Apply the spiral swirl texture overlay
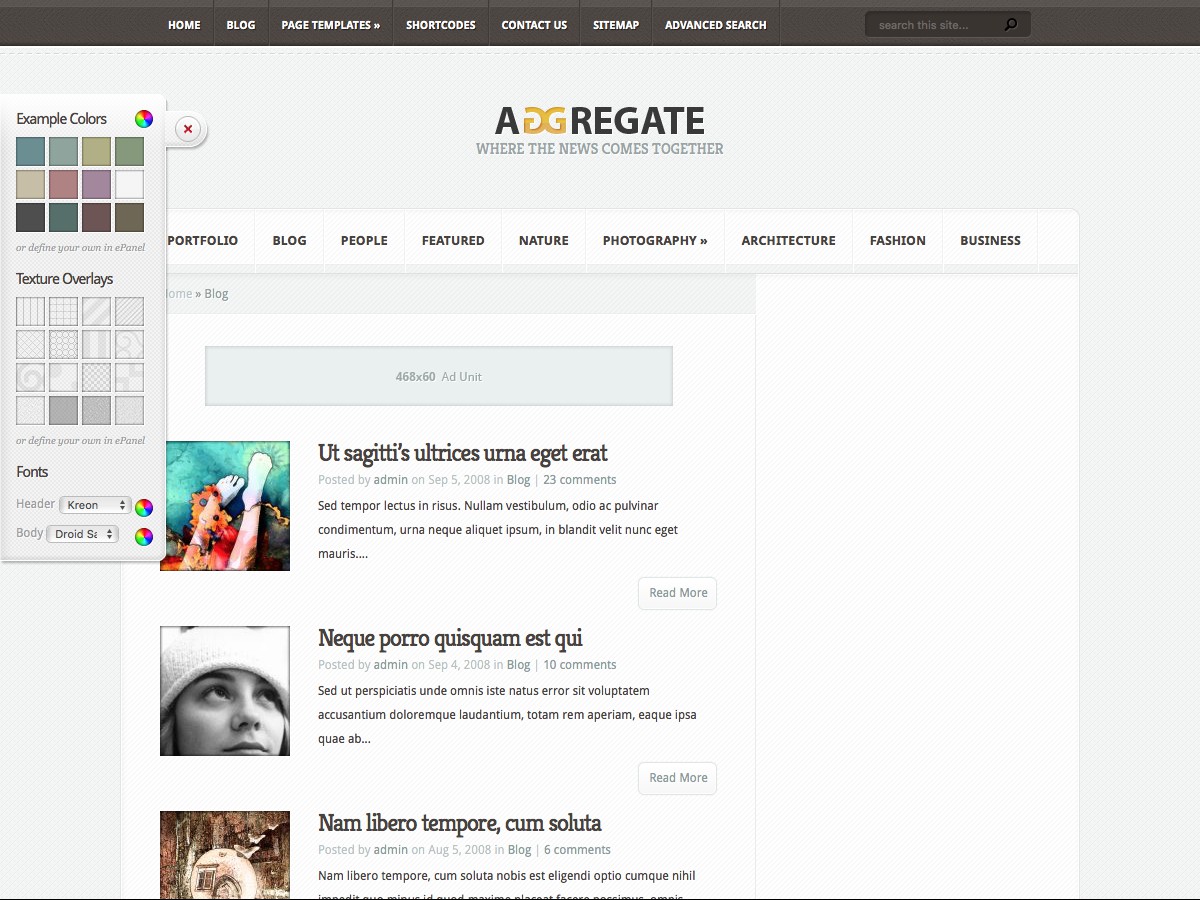The height and width of the screenshot is (900, 1200). [30, 377]
